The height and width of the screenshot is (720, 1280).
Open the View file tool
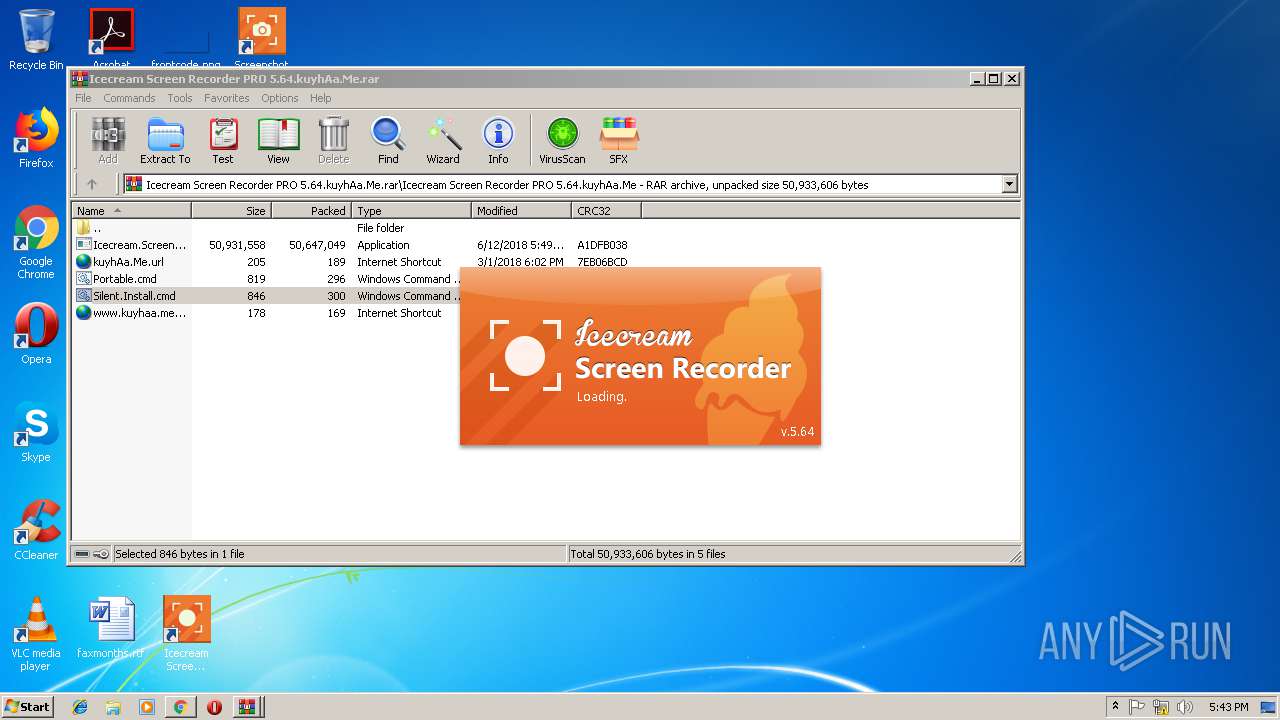[278, 141]
